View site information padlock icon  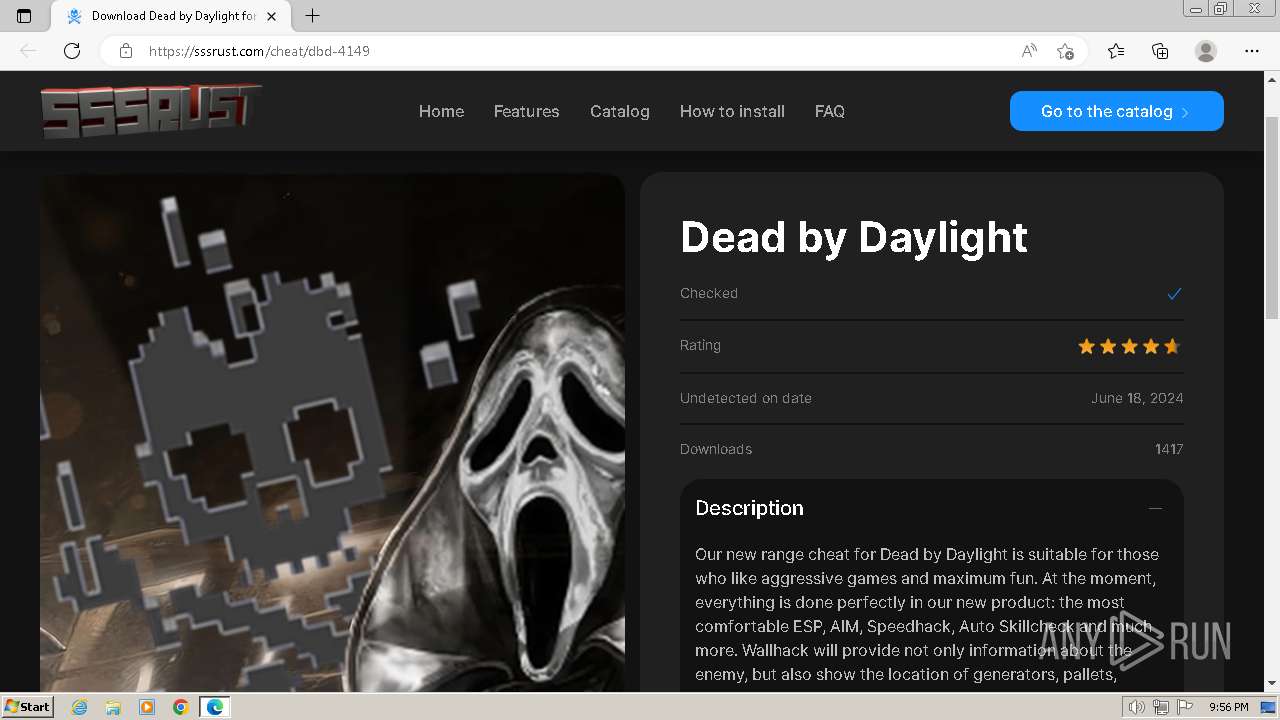click(x=125, y=51)
